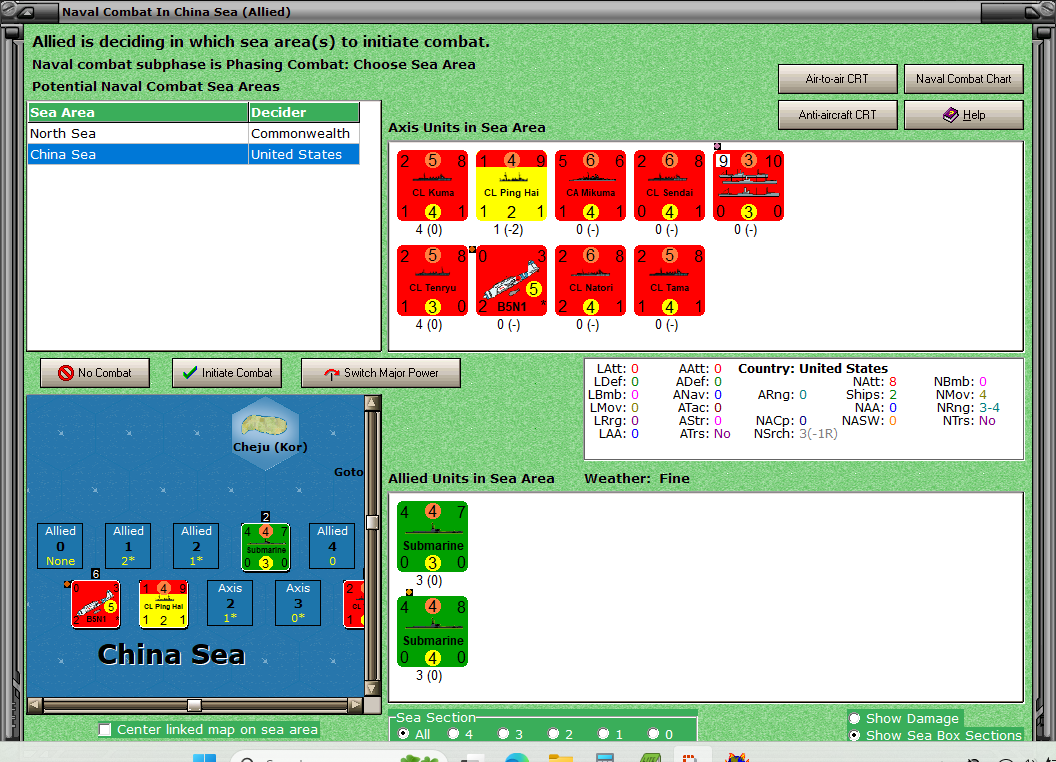
Task: Select sea section 1 radio button
Action: pos(603,734)
